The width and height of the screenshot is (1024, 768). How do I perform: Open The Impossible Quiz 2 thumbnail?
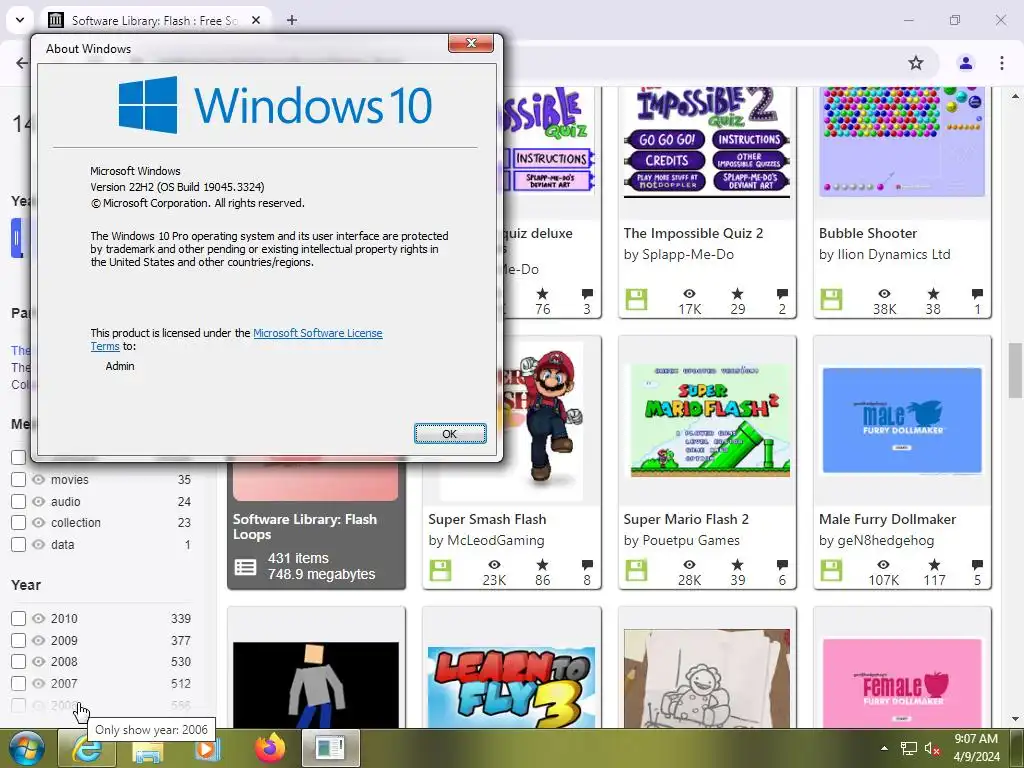[x=707, y=142]
